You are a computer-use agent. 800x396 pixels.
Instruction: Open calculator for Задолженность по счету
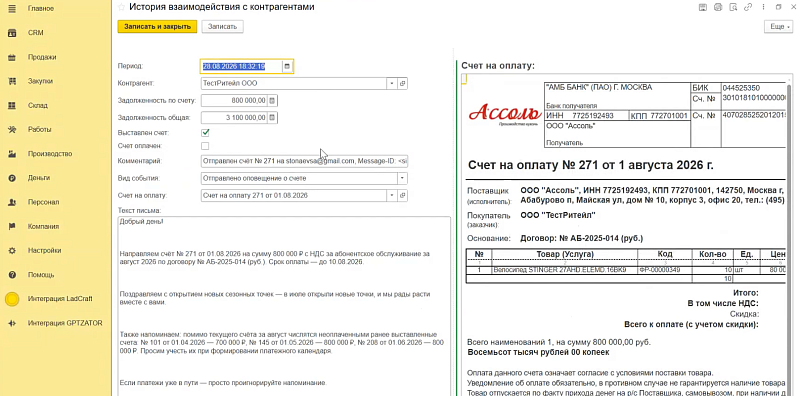pyautogui.click(x=272, y=101)
